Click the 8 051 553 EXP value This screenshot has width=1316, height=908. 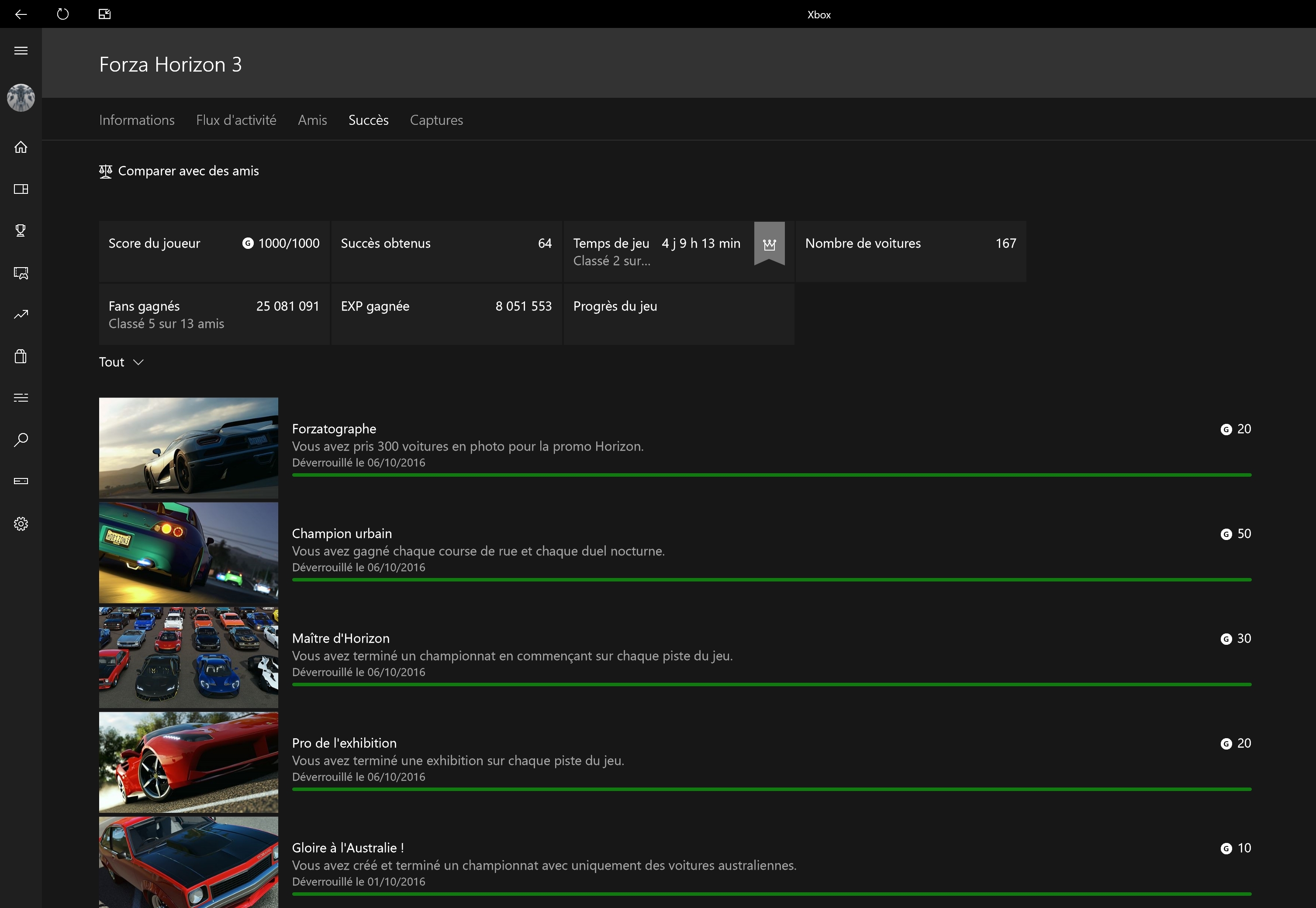[x=523, y=306]
